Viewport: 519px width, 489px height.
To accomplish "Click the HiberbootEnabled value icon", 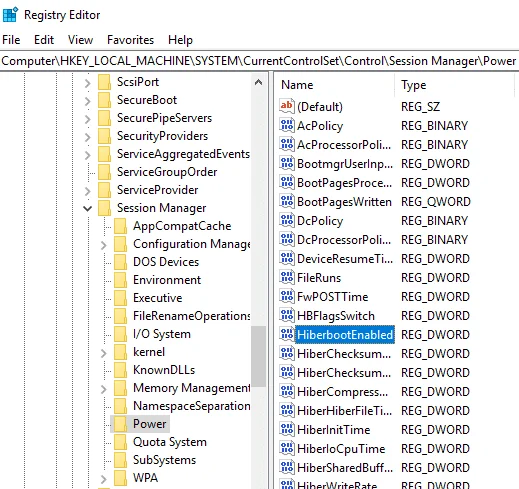I will pyautogui.click(x=287, y=334).
